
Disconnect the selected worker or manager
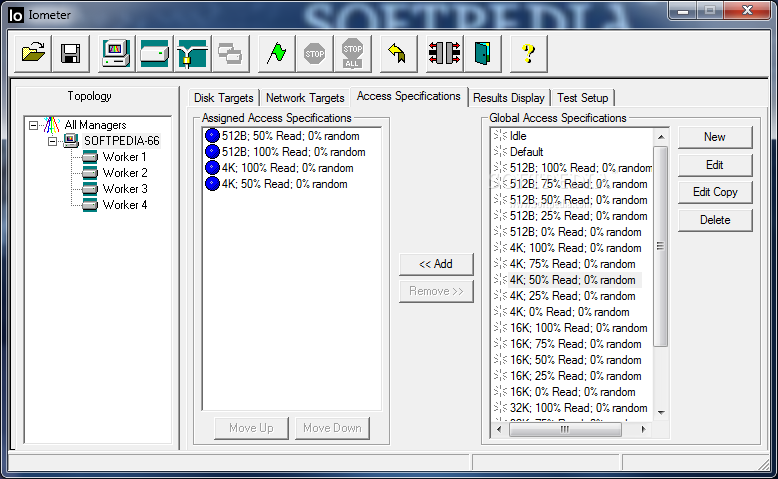[x=444, y=54]
